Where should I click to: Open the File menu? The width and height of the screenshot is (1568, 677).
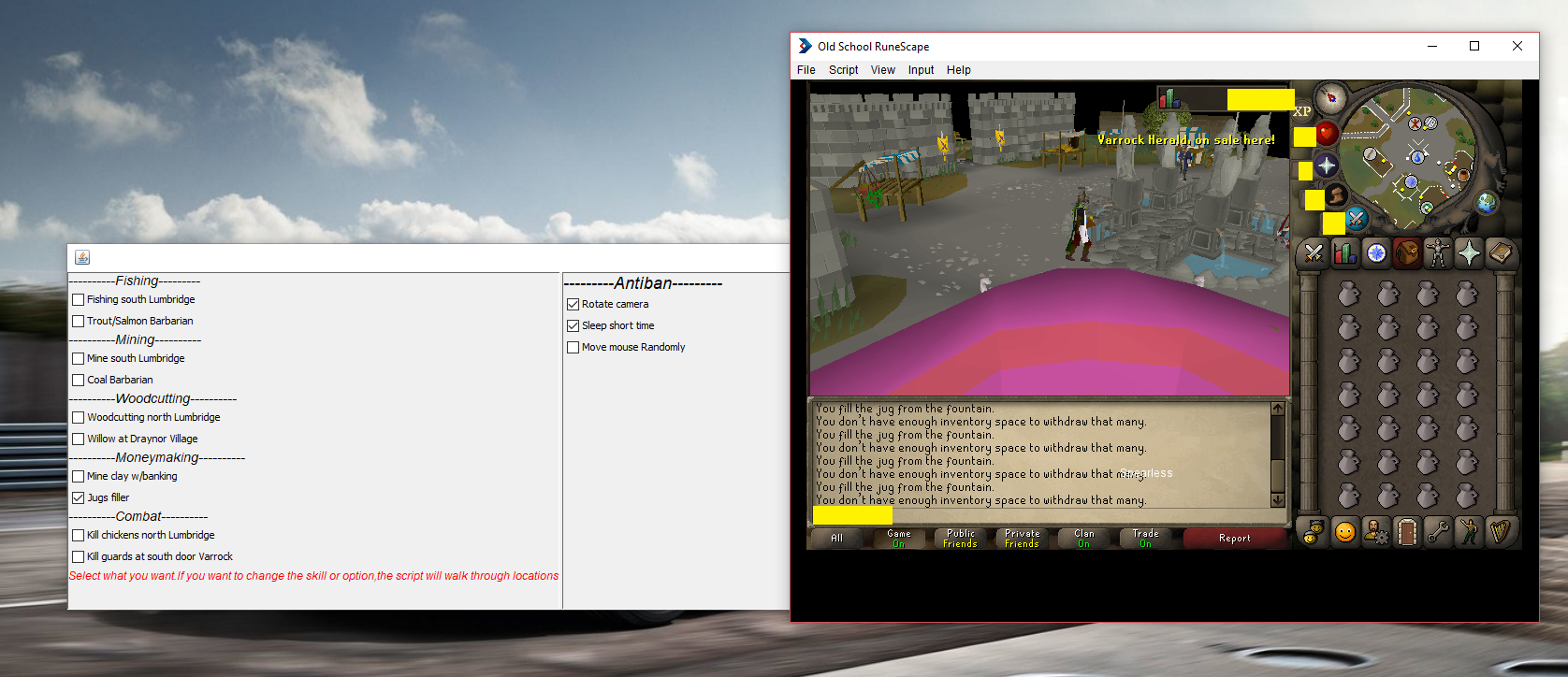coord(806,70)
